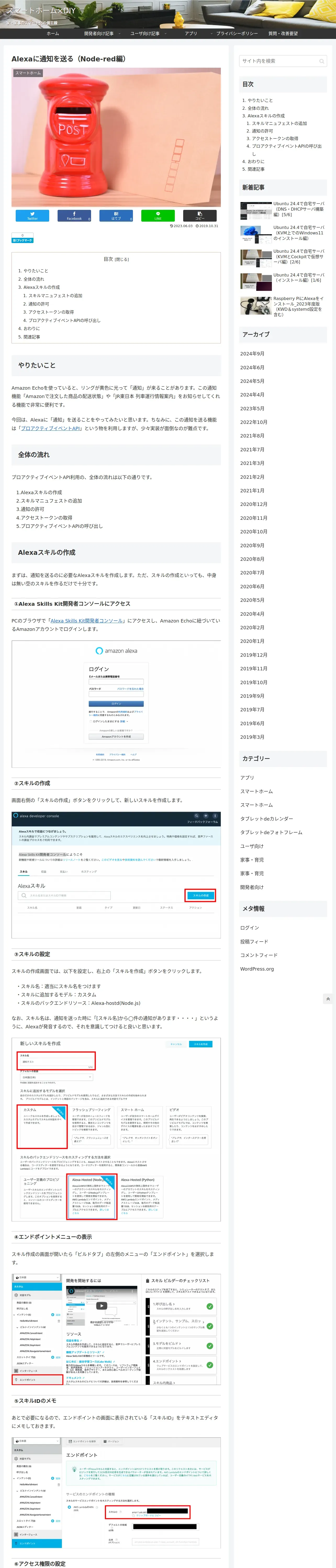This screenshot has height=1568, width=336.
Task: Open the タブレットdeフォトフレーム category
Action: click(x=271, y=833)
